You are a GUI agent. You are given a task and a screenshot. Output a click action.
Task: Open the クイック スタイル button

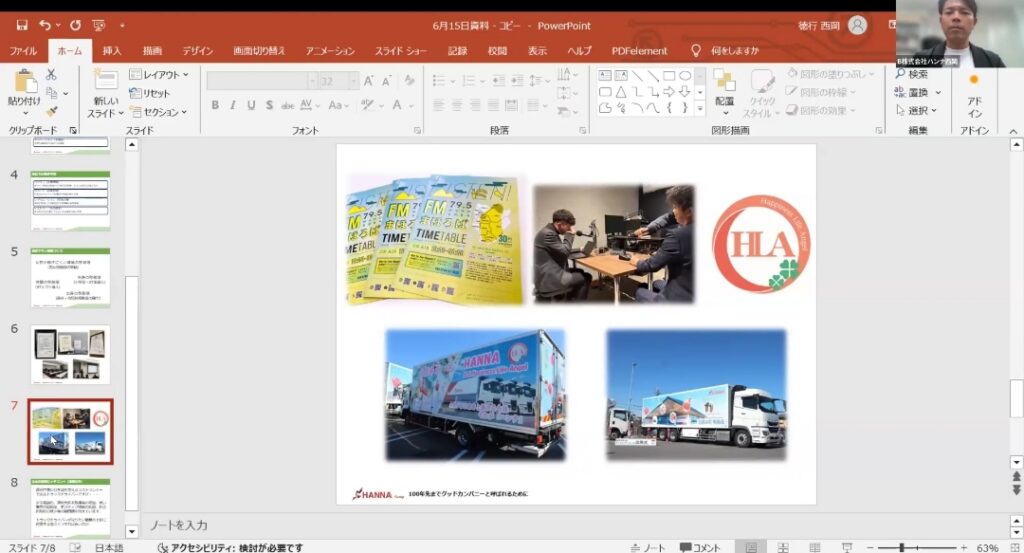761,94
